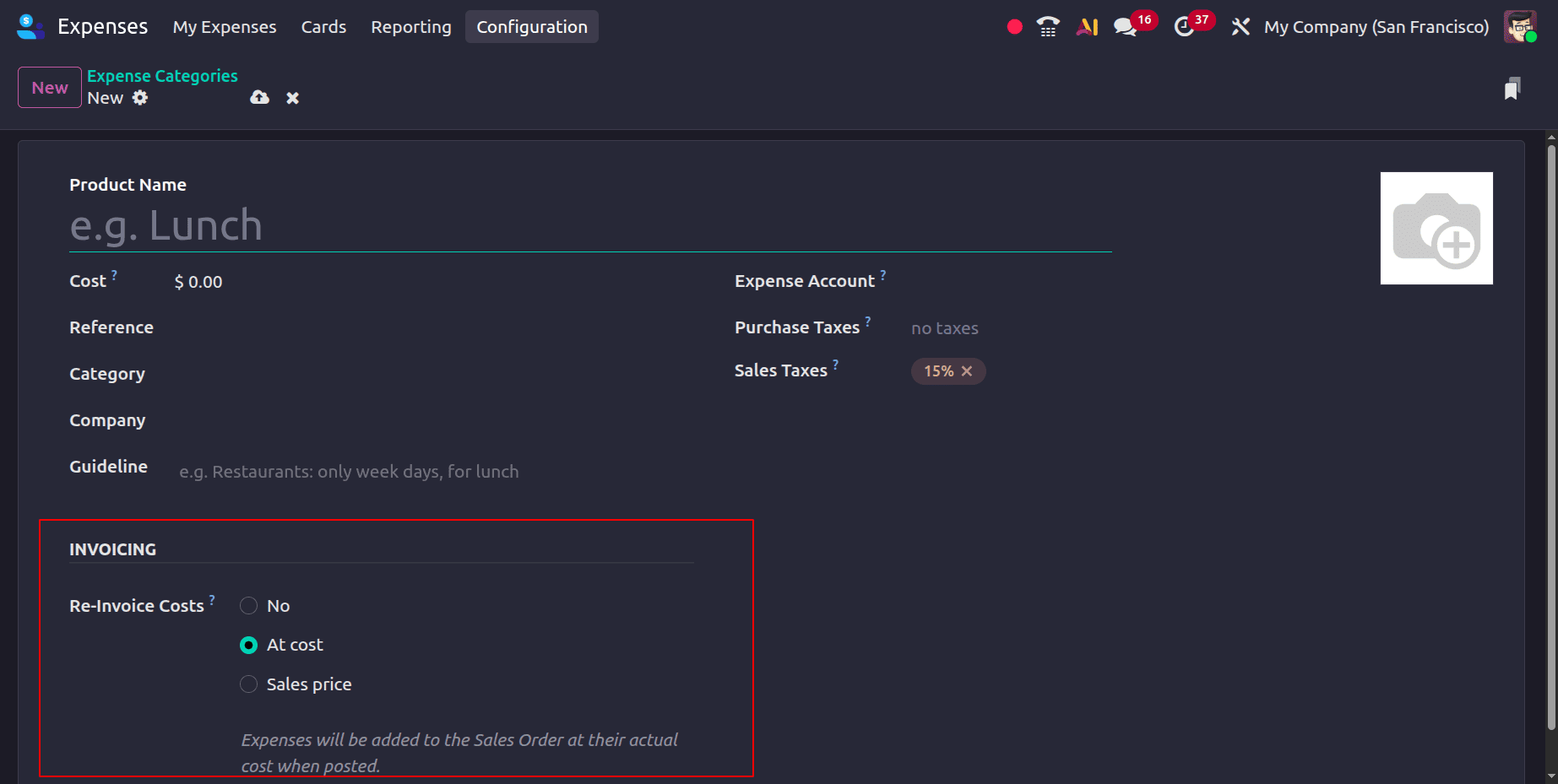Open the Reporting menu
Screen dimensions: 1558x784
[x=411, y=27]
